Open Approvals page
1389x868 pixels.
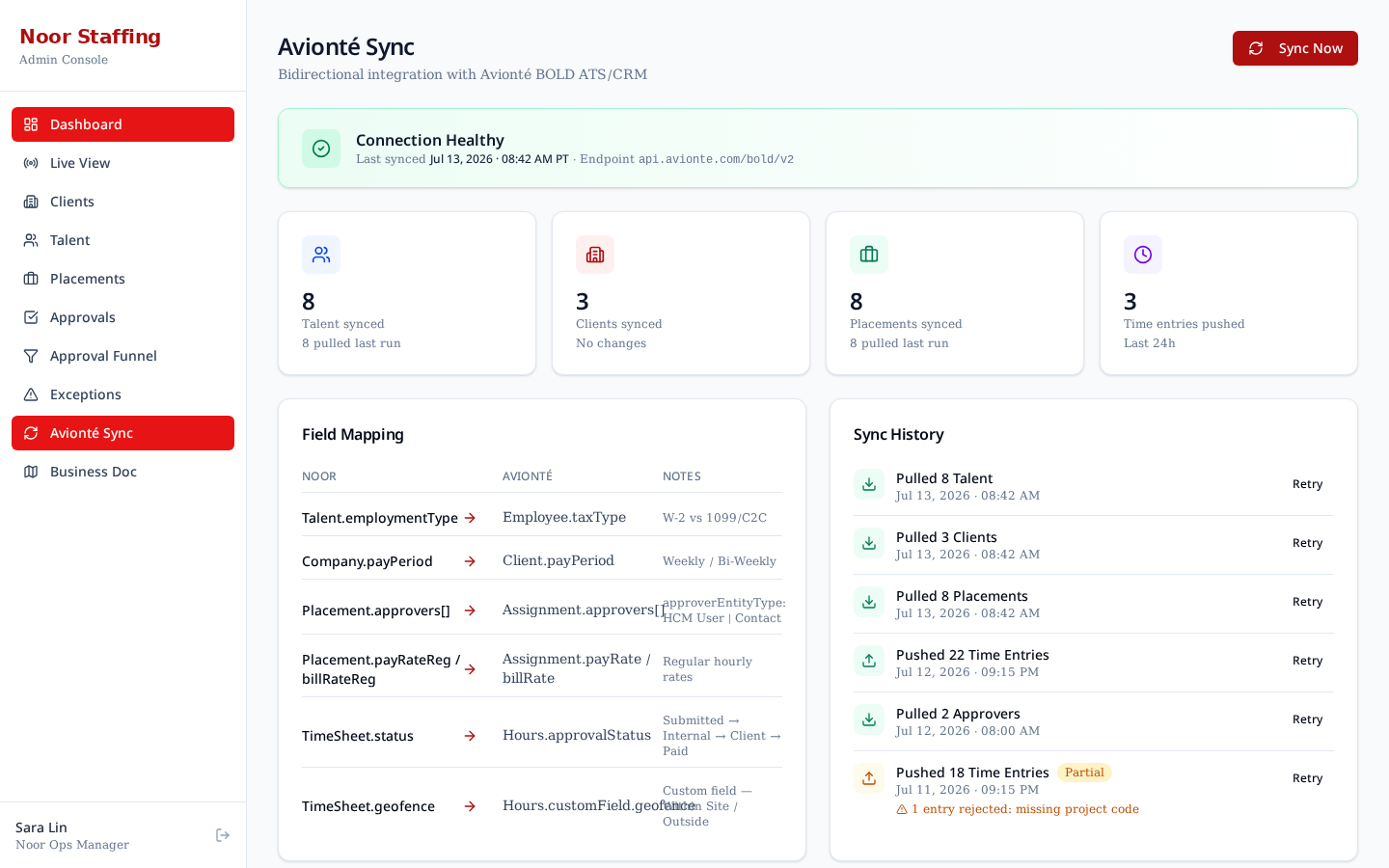pos(123,317)
